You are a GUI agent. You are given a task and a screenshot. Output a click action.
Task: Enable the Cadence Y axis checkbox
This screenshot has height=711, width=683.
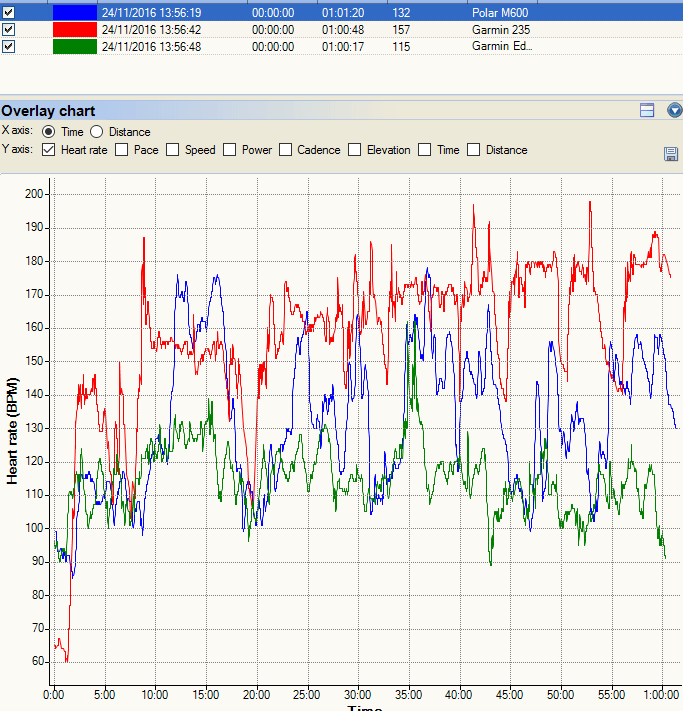click(285, 150)
